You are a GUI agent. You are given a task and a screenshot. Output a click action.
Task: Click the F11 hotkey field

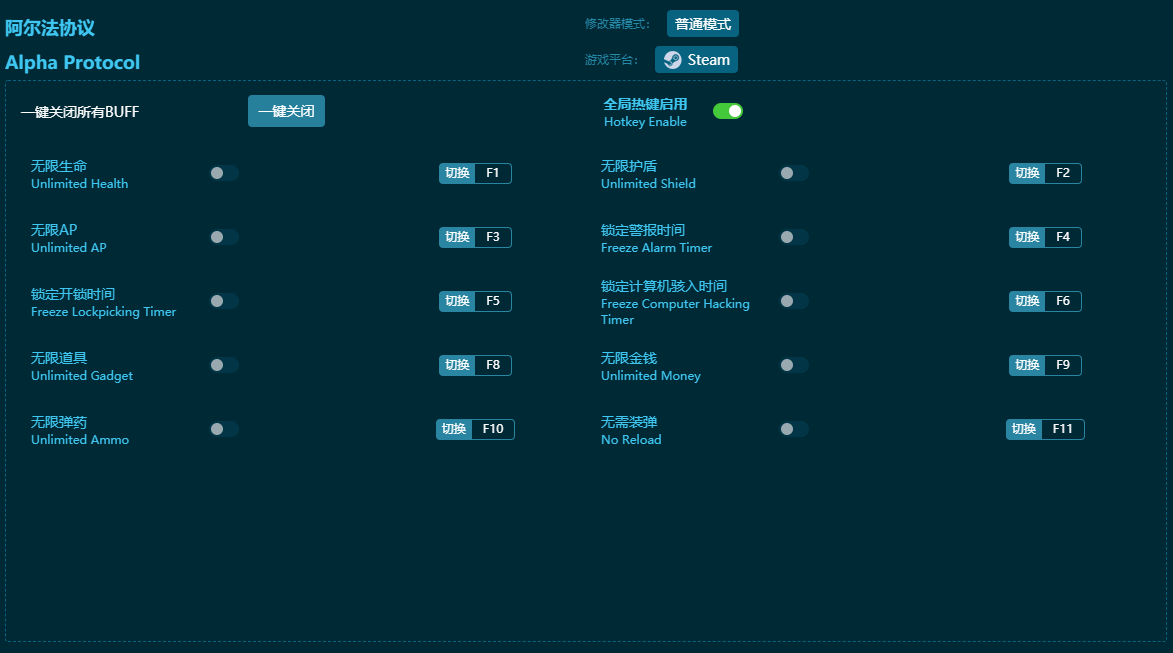1063,429
